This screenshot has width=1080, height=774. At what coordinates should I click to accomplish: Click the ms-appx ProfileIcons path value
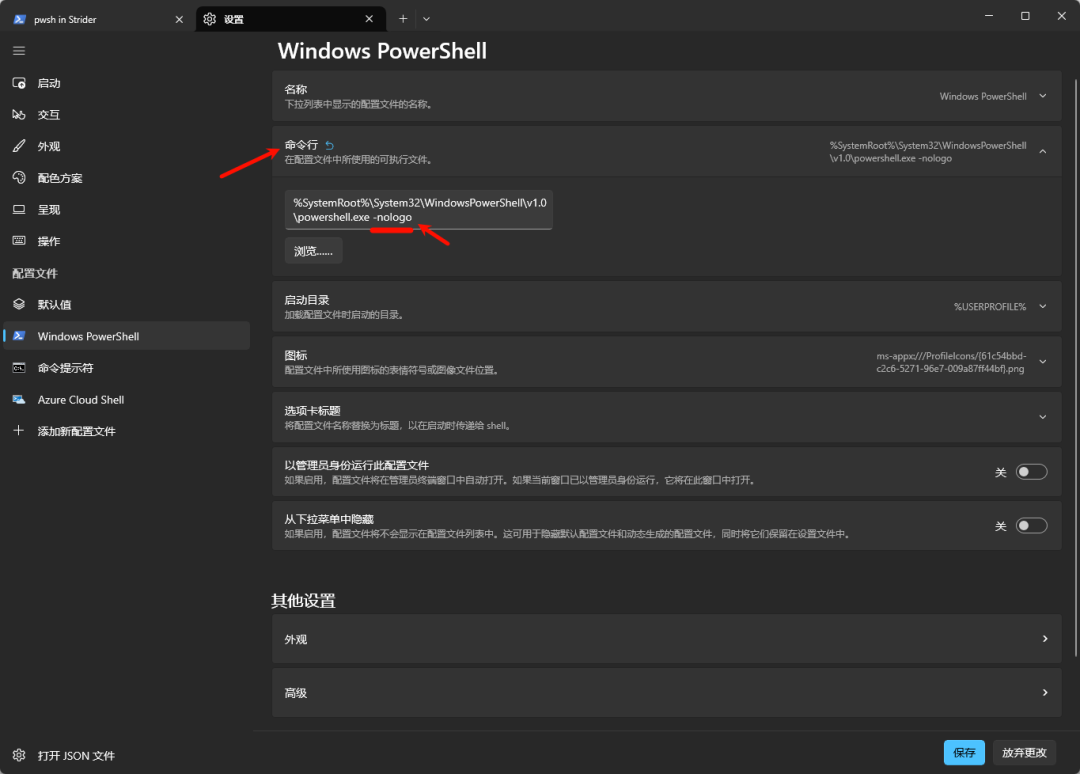pos(951,362)
